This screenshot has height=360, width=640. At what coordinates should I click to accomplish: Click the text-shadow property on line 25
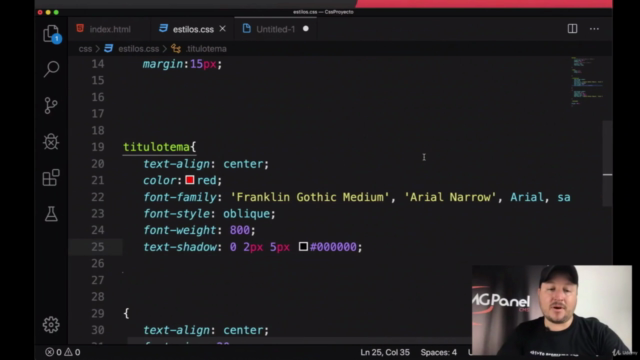pos(180,247)
